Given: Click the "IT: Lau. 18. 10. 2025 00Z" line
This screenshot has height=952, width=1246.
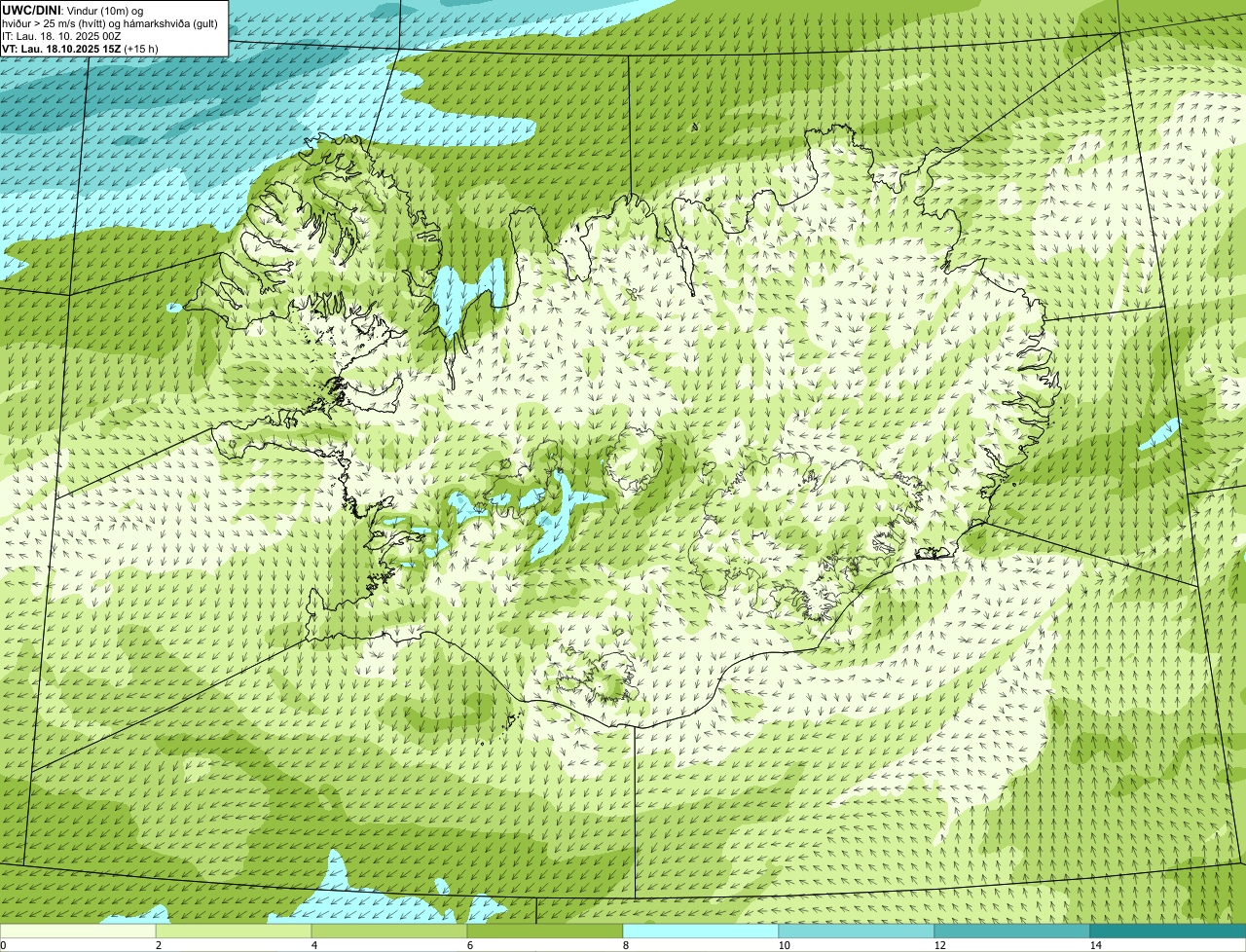Looking at the screenshot, I should coord(62,35).
